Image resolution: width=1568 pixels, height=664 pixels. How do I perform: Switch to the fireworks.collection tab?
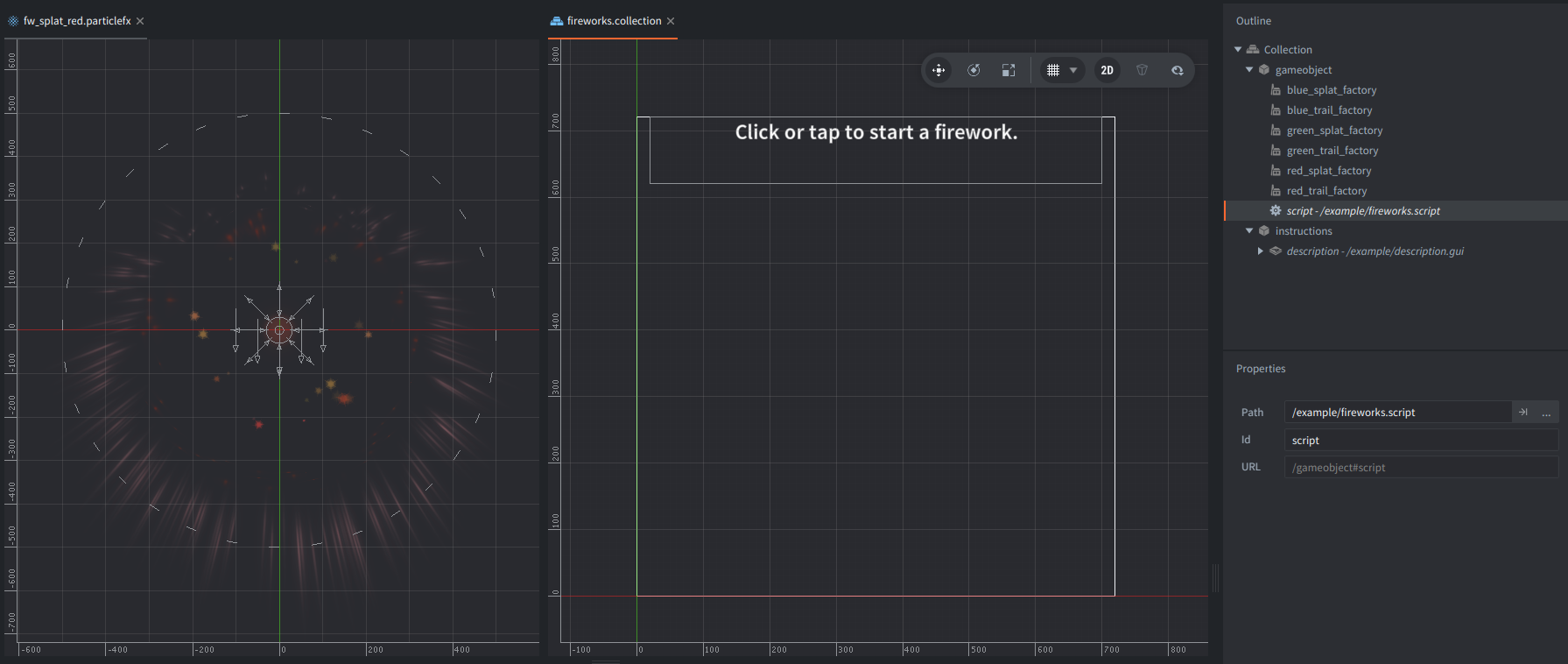pyautogui.click(x=613, y=21)
